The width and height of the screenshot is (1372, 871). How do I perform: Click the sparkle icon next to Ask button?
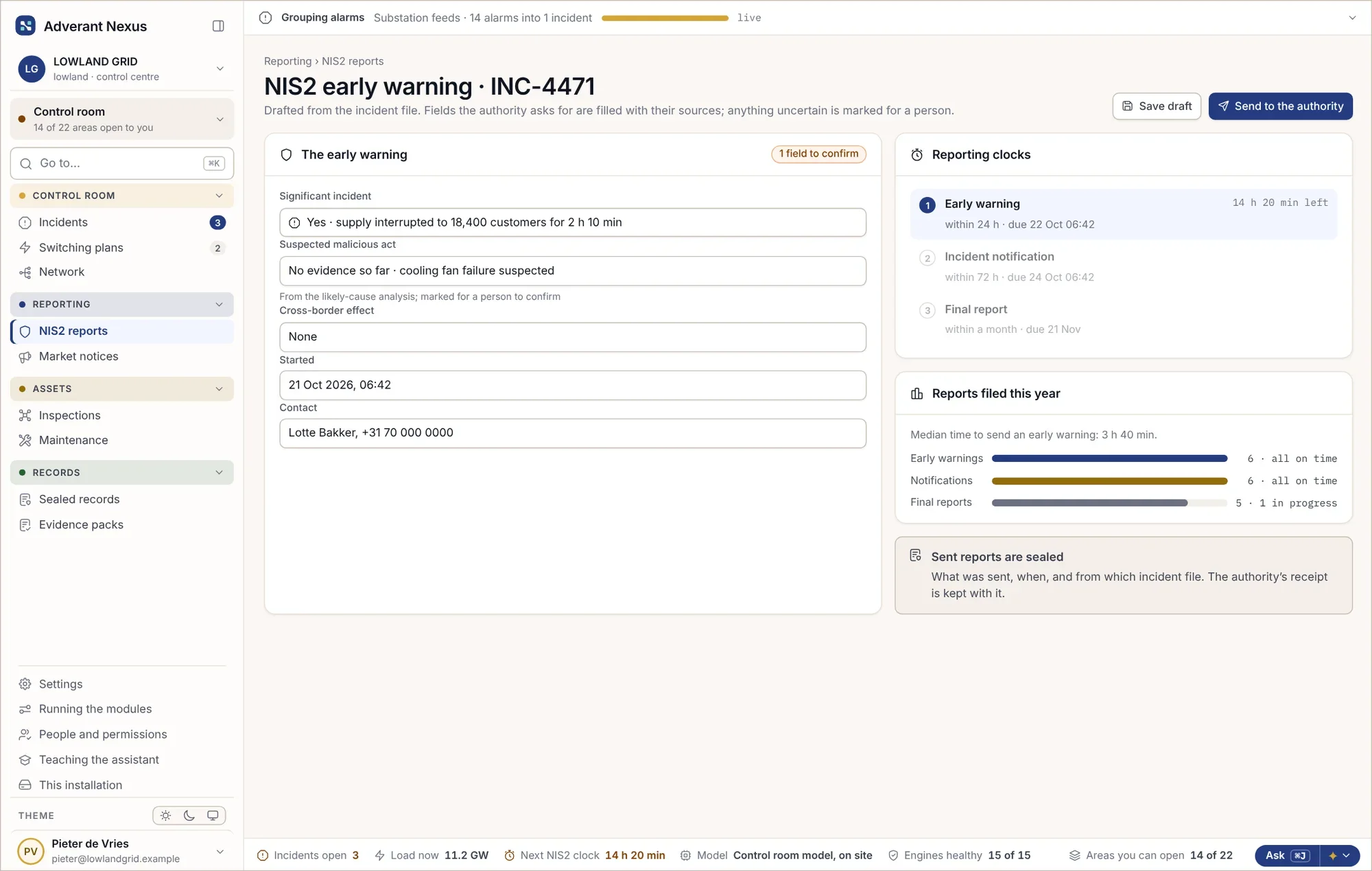tap(1333, 856)
